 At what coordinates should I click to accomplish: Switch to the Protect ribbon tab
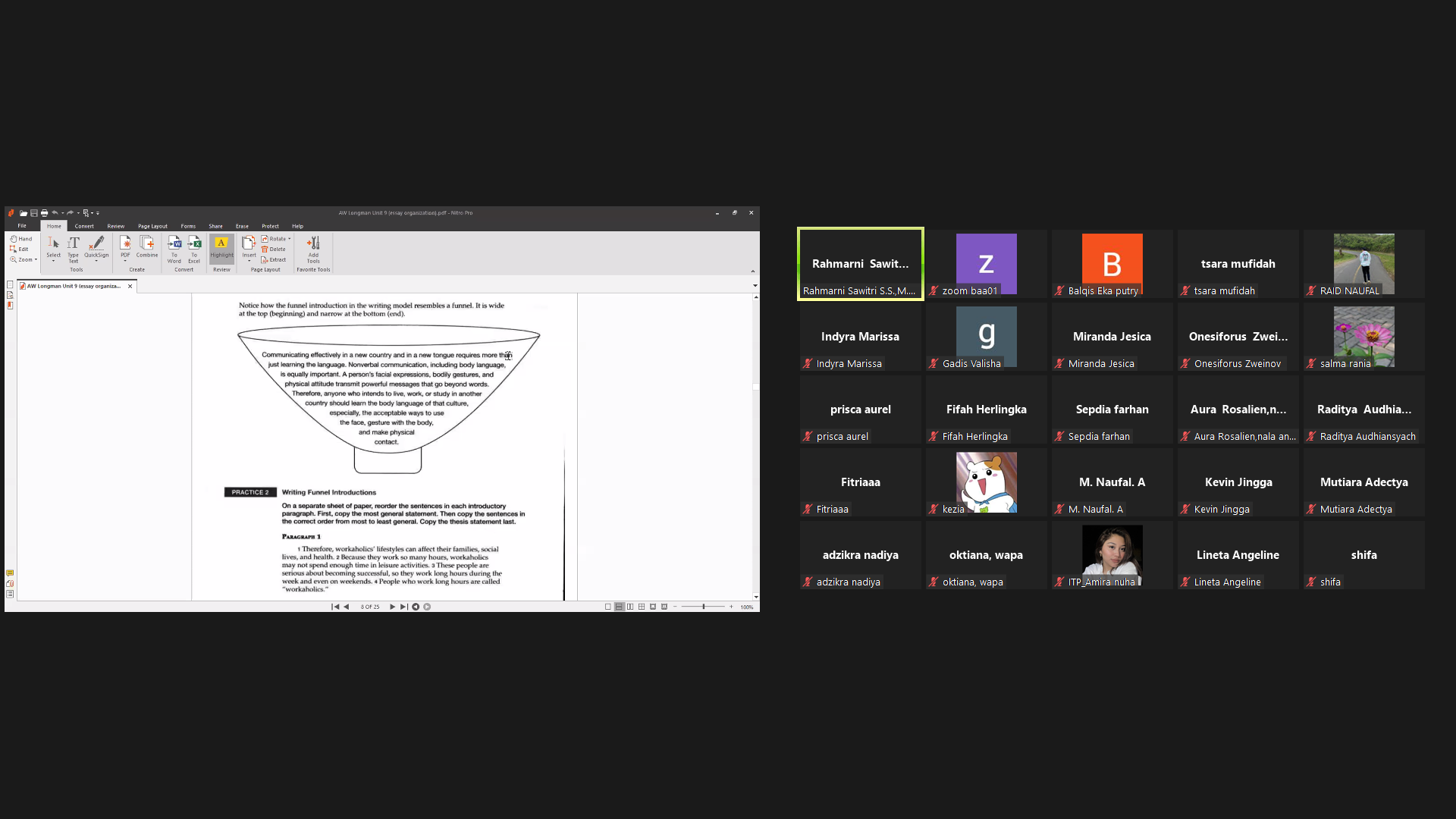coord(270,226)
